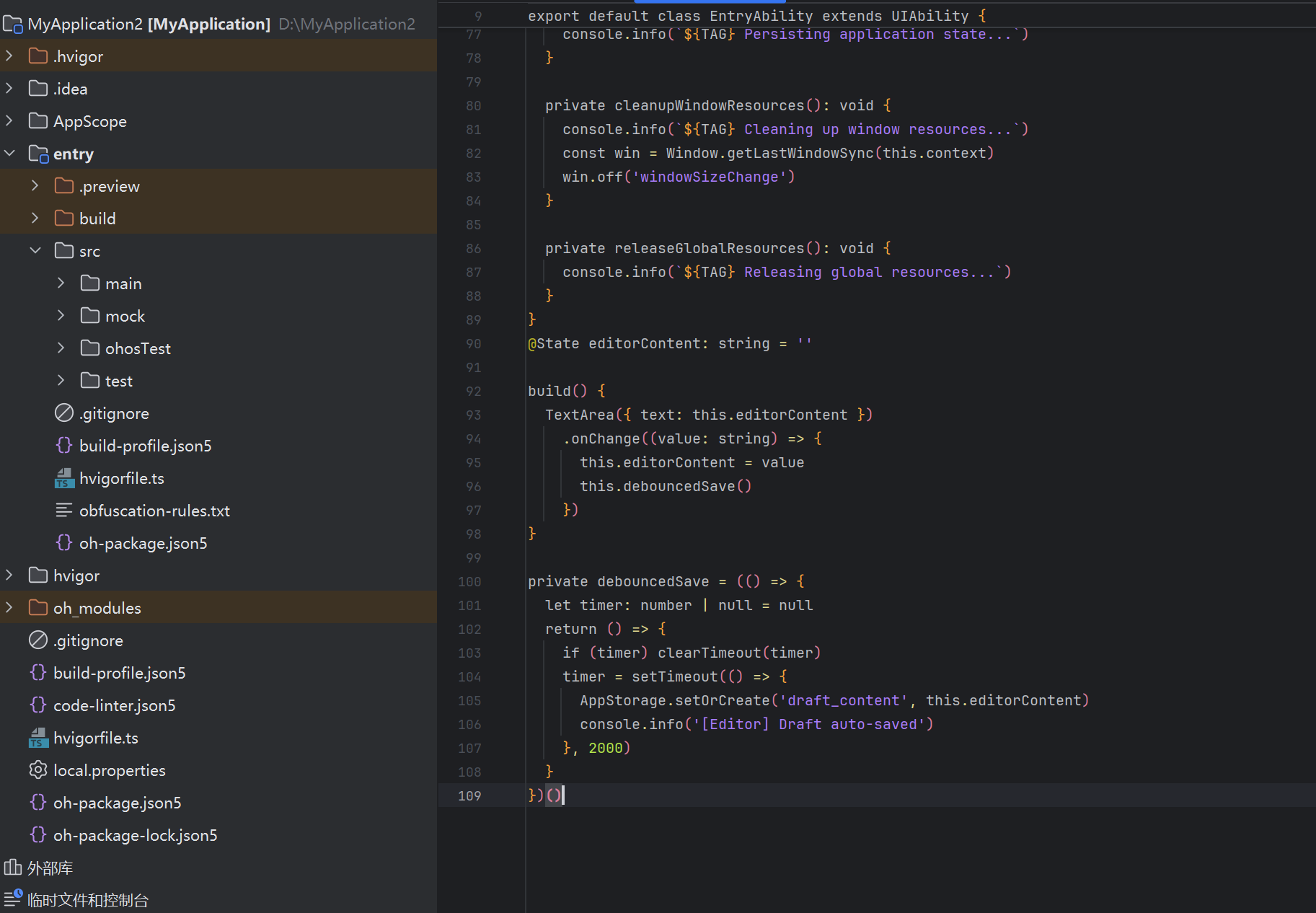This screenshot has width=1316, height=913.
Task: Click the cleanupWindowResources method name
Action: click(x=710, y=105)
